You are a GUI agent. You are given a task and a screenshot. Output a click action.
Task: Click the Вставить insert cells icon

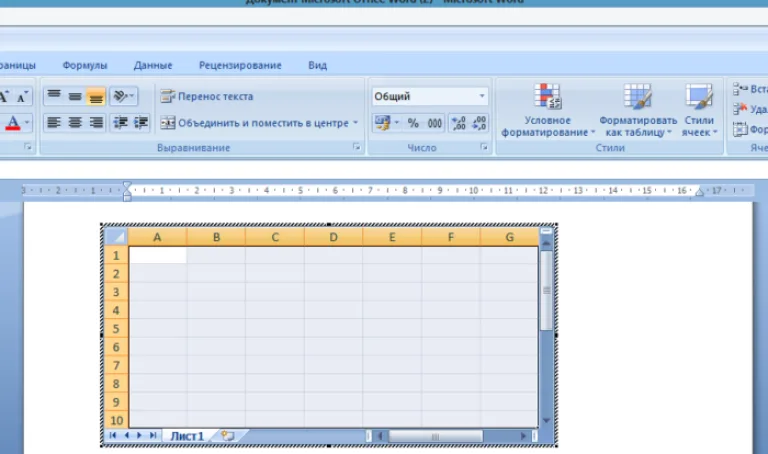740,89
